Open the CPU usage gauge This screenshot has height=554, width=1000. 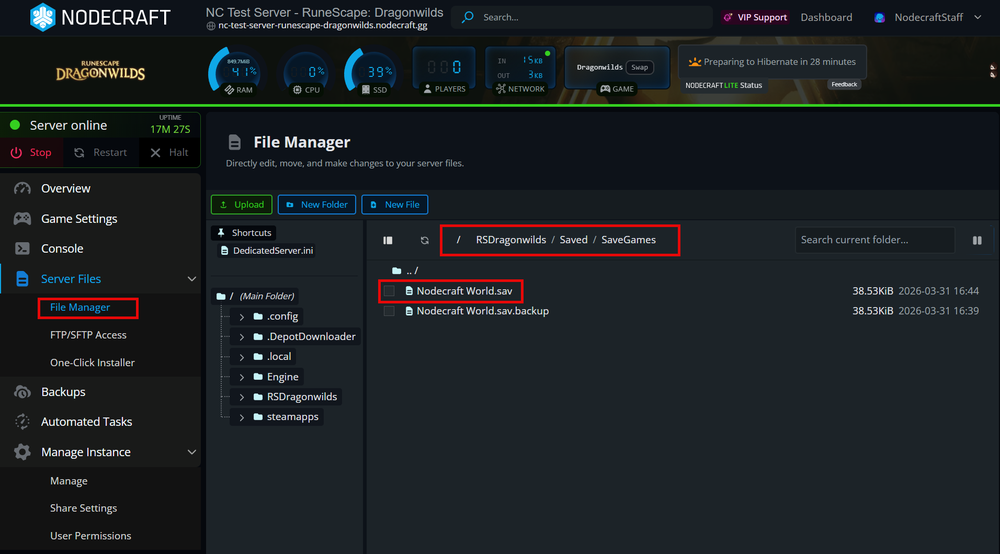(306, 73)
